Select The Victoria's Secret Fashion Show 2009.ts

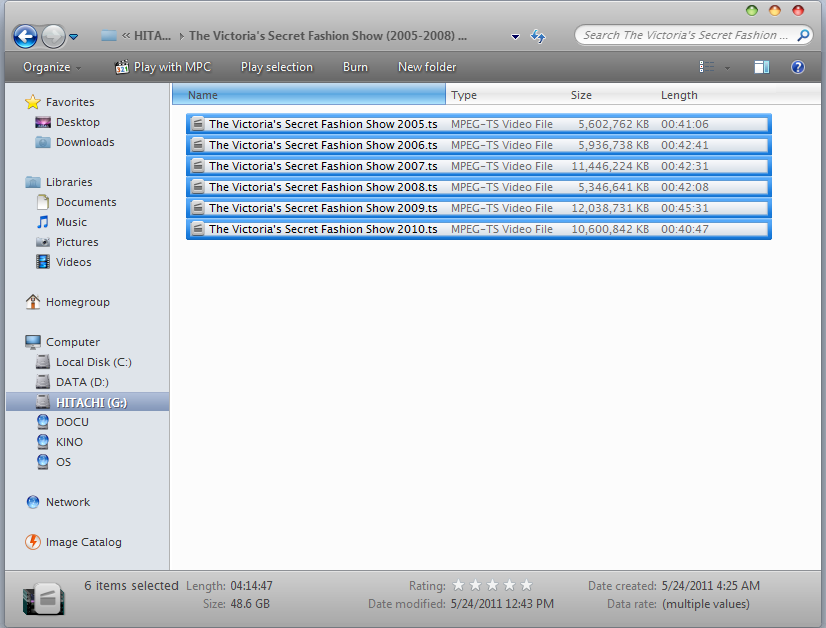pos(479,208)
